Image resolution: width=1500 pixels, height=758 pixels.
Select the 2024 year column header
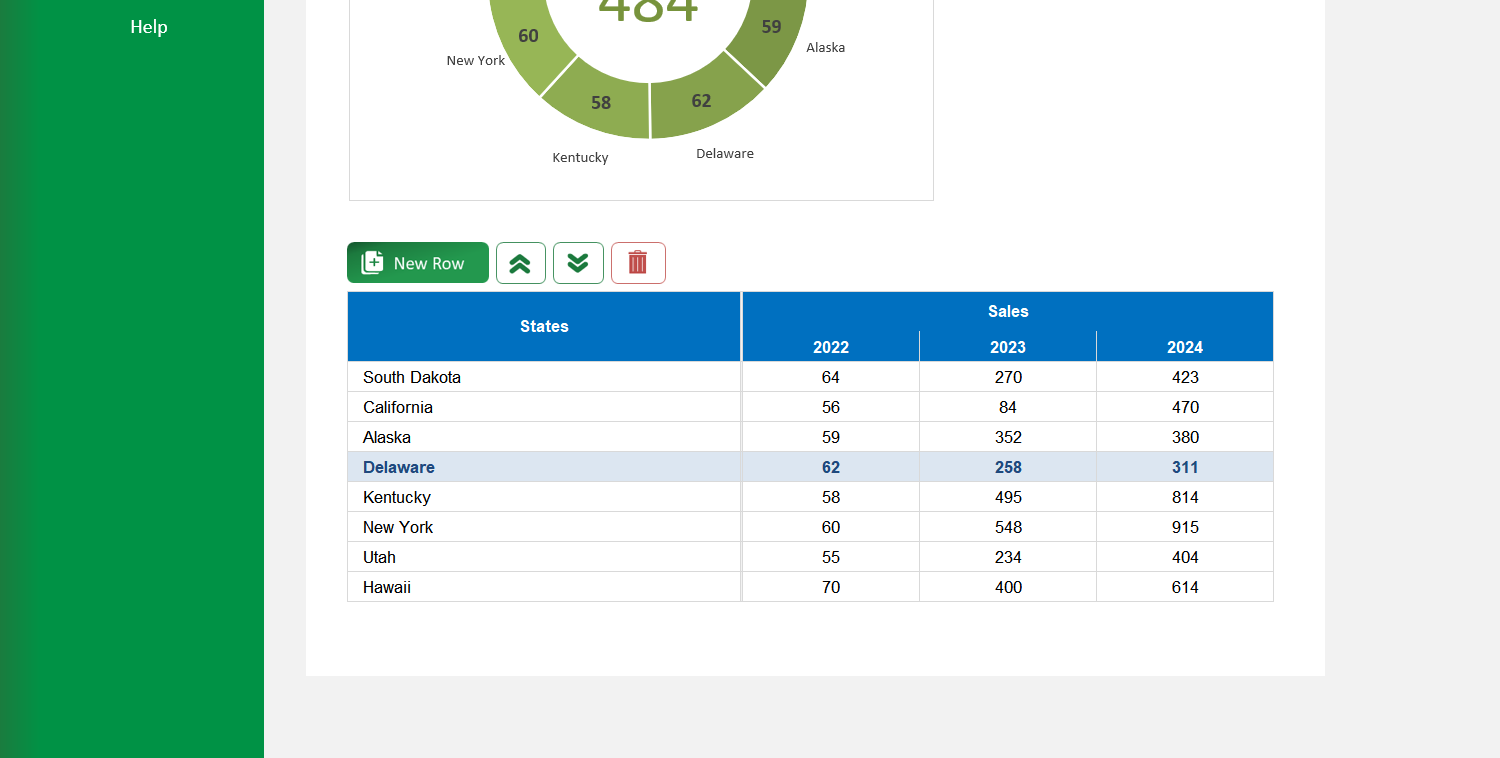[x=1184, y=346]
